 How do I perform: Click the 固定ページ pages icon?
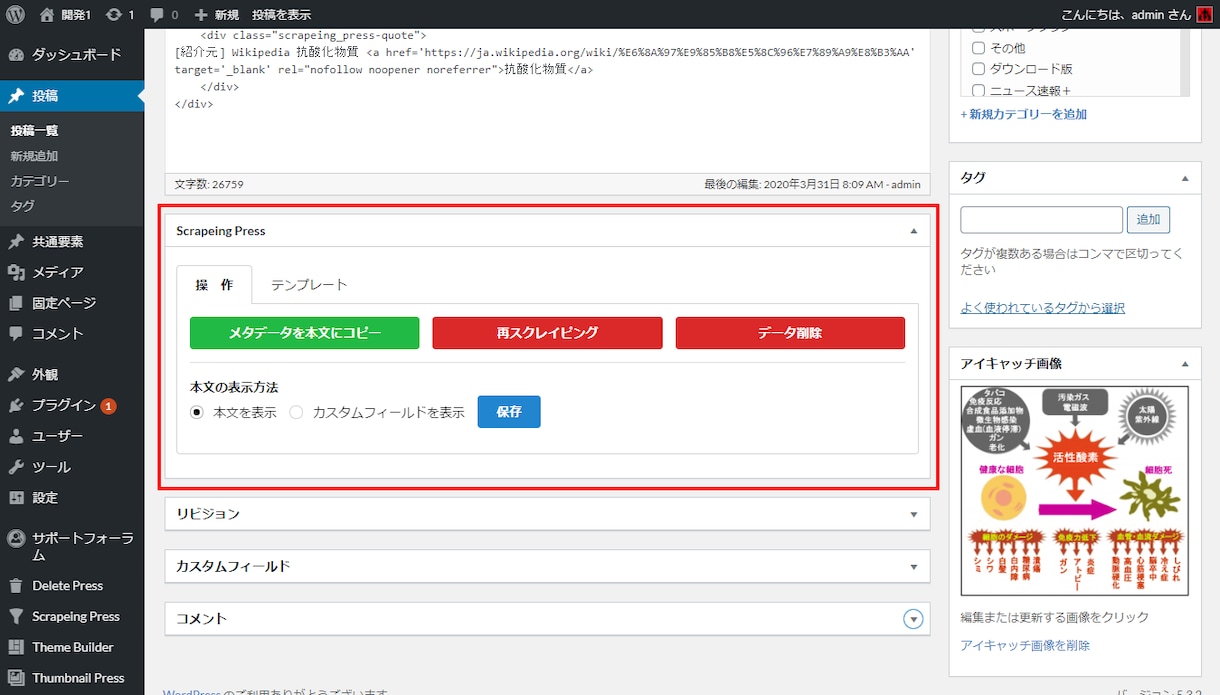coord(16,303)
